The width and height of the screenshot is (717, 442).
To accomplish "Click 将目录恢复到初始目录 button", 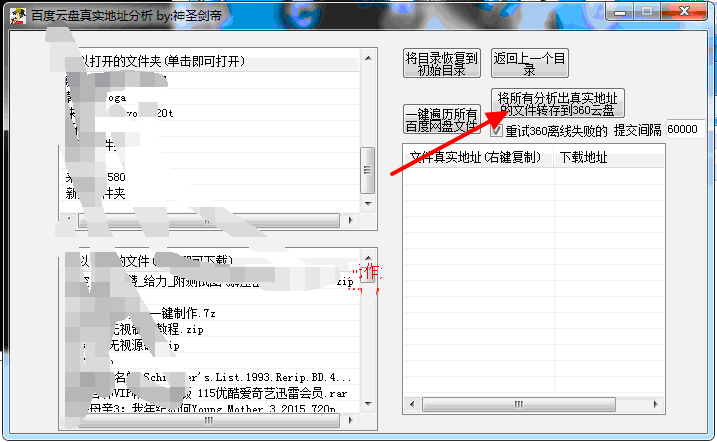I will tap(442, 63).
